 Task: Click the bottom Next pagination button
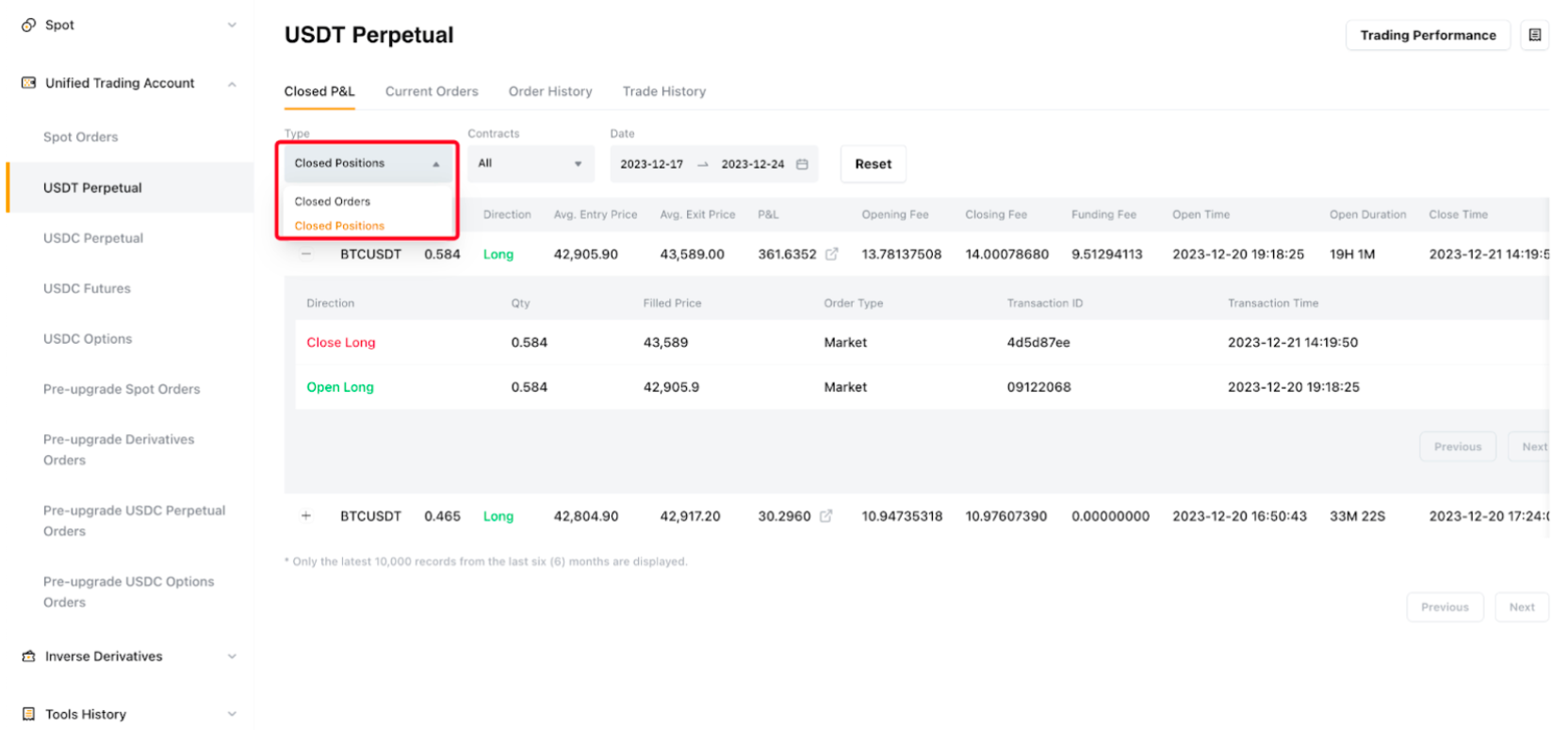(1521, 608)
